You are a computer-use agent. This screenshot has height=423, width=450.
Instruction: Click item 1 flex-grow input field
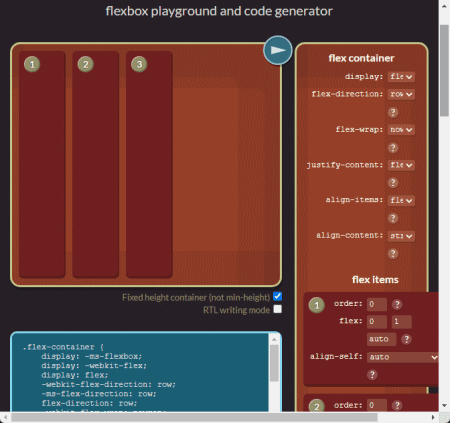point(377,321)
